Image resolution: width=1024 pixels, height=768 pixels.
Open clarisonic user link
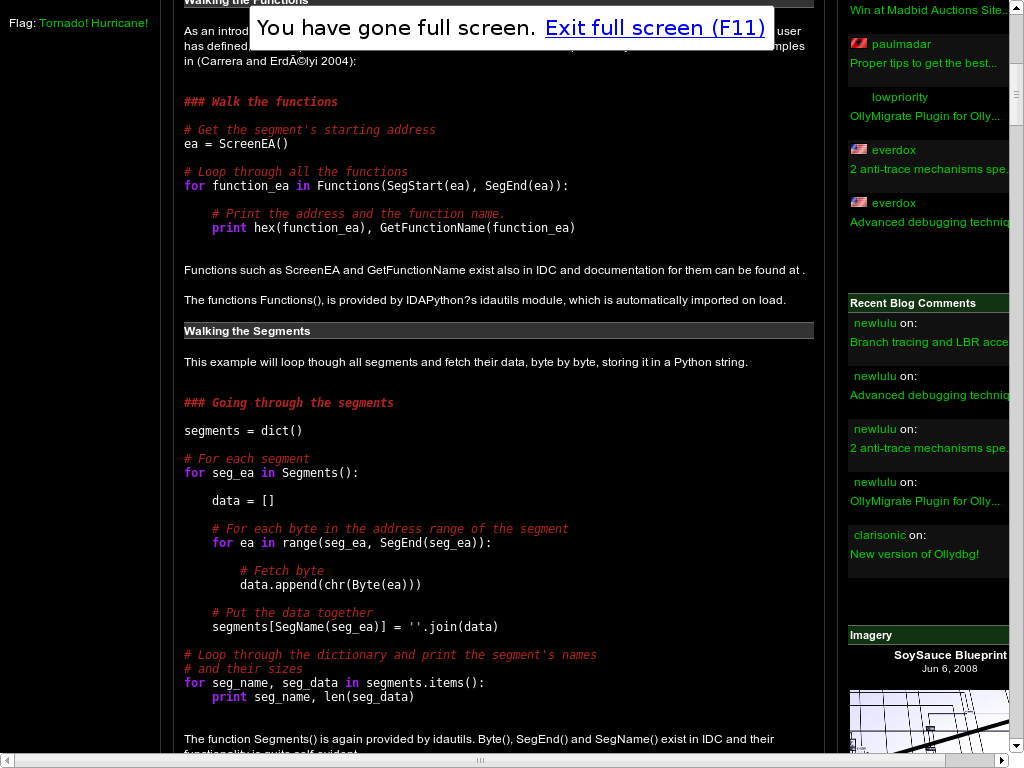pyautogui.click(x=880, y=535)
